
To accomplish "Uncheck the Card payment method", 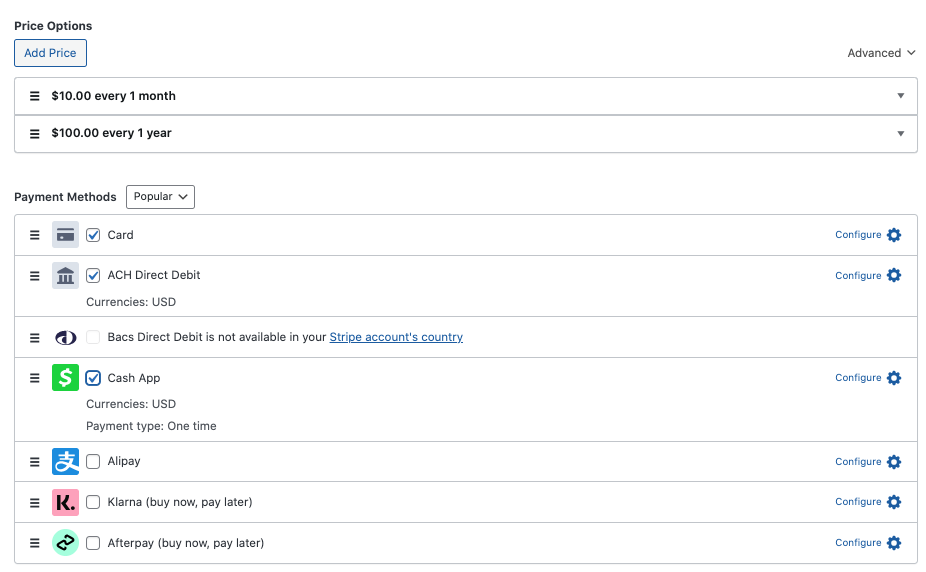I will [x=93, y=235].
